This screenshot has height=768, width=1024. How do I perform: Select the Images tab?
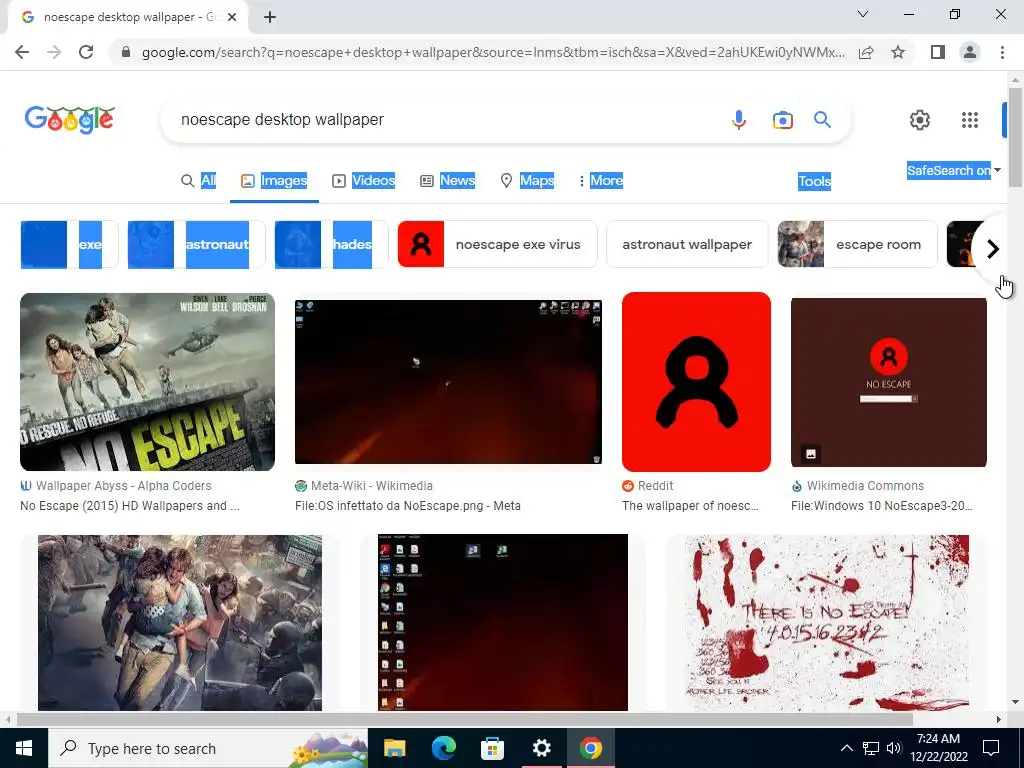point(274,181)
